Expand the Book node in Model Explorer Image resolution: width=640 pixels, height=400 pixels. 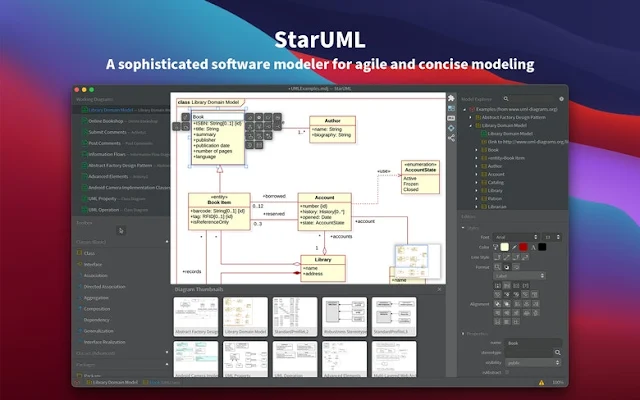pyautogui.click(x=476, y=150)
